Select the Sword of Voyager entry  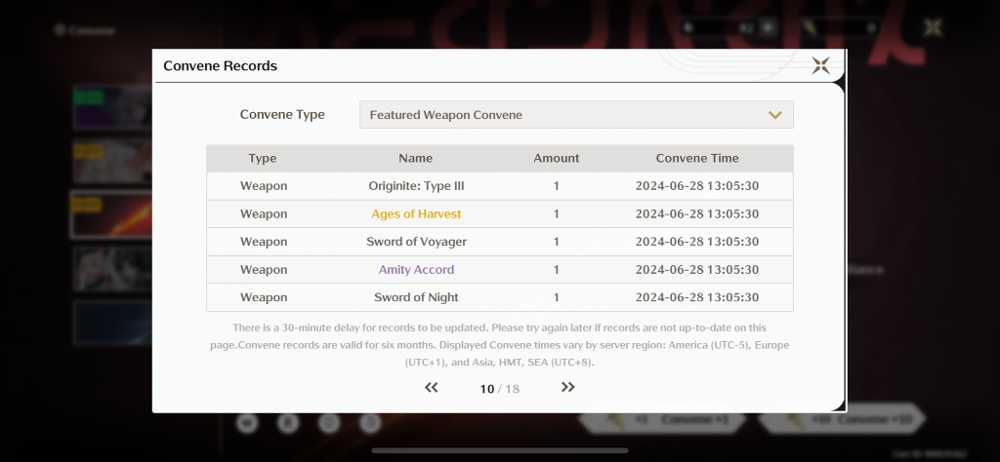coord(416,242)
